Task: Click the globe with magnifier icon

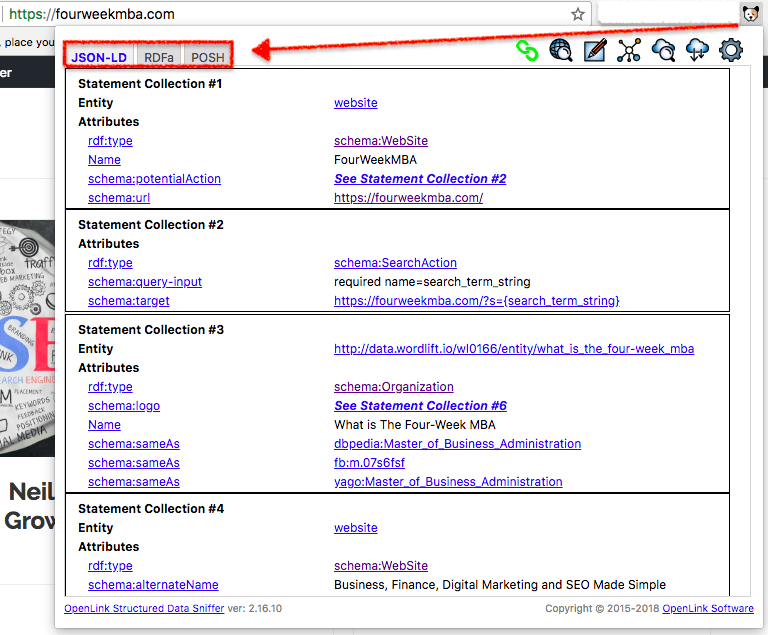Action: click(x=561, y=50)
